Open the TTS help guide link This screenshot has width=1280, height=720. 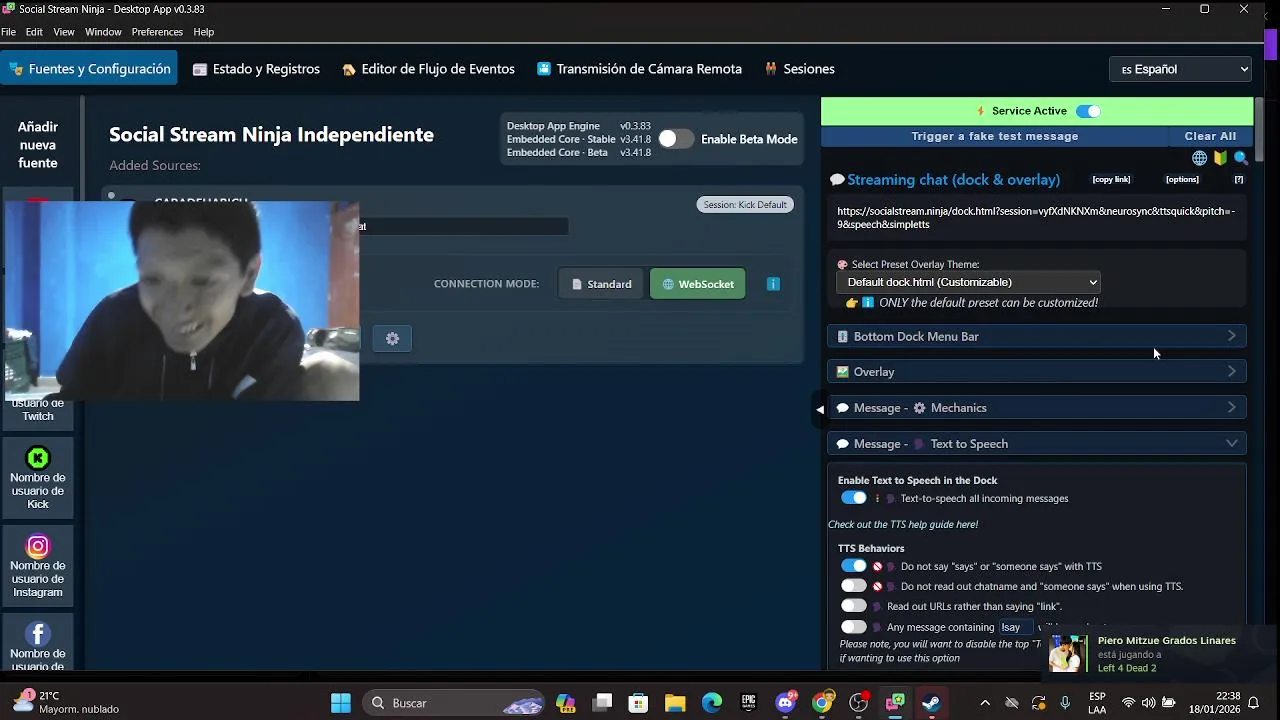(902, 524)
